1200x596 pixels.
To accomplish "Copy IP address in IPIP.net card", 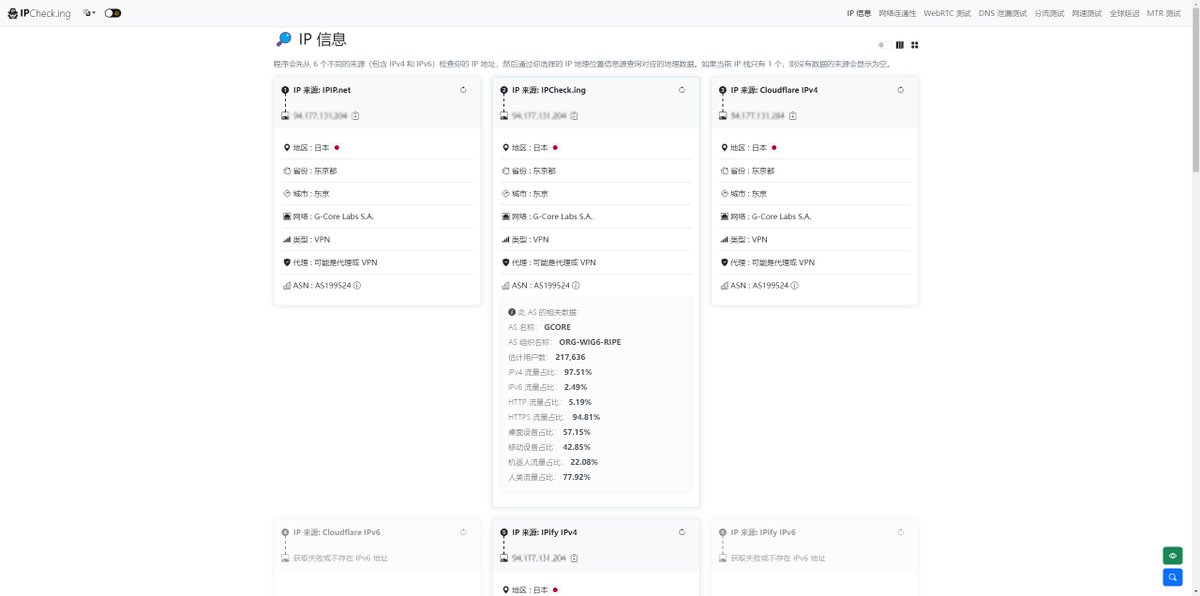I will point(356,115).
